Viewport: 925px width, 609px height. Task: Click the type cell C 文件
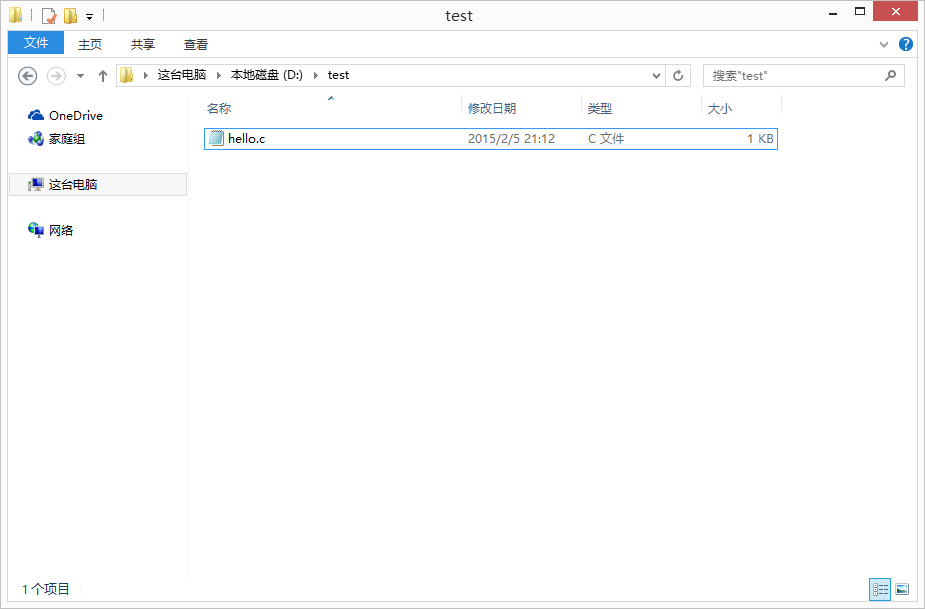[x=606, y=139]
